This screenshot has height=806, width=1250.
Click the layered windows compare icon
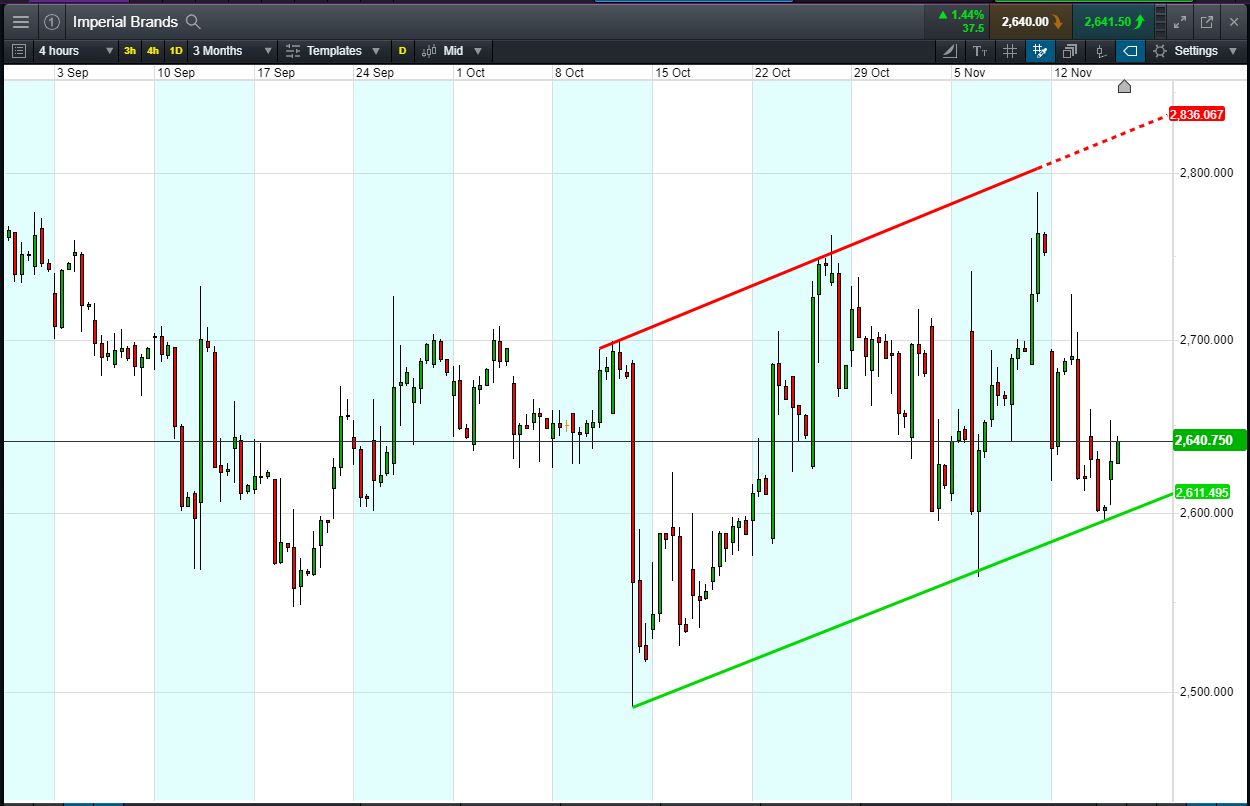pos(1070,50)
